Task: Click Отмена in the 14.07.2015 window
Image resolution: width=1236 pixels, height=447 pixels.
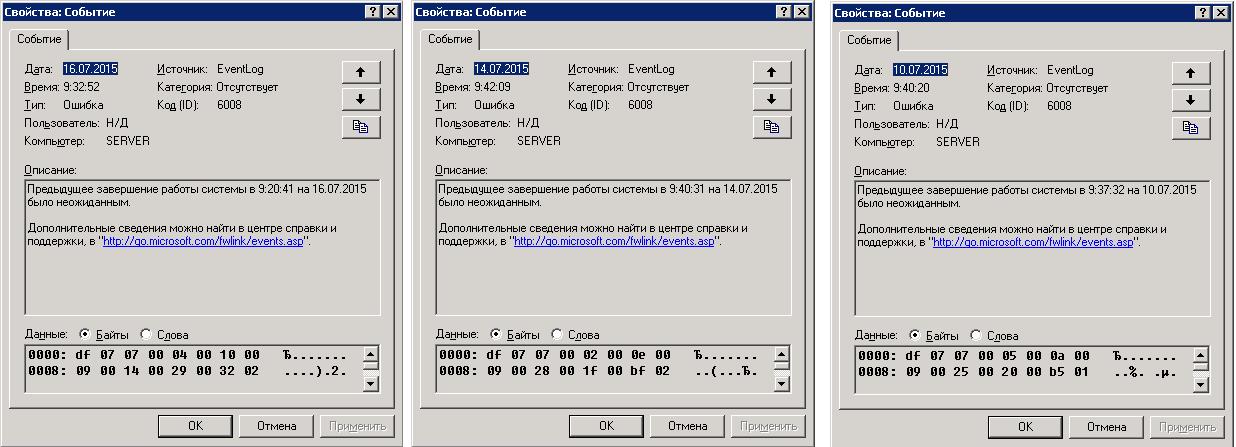Action: pos(687,425)
